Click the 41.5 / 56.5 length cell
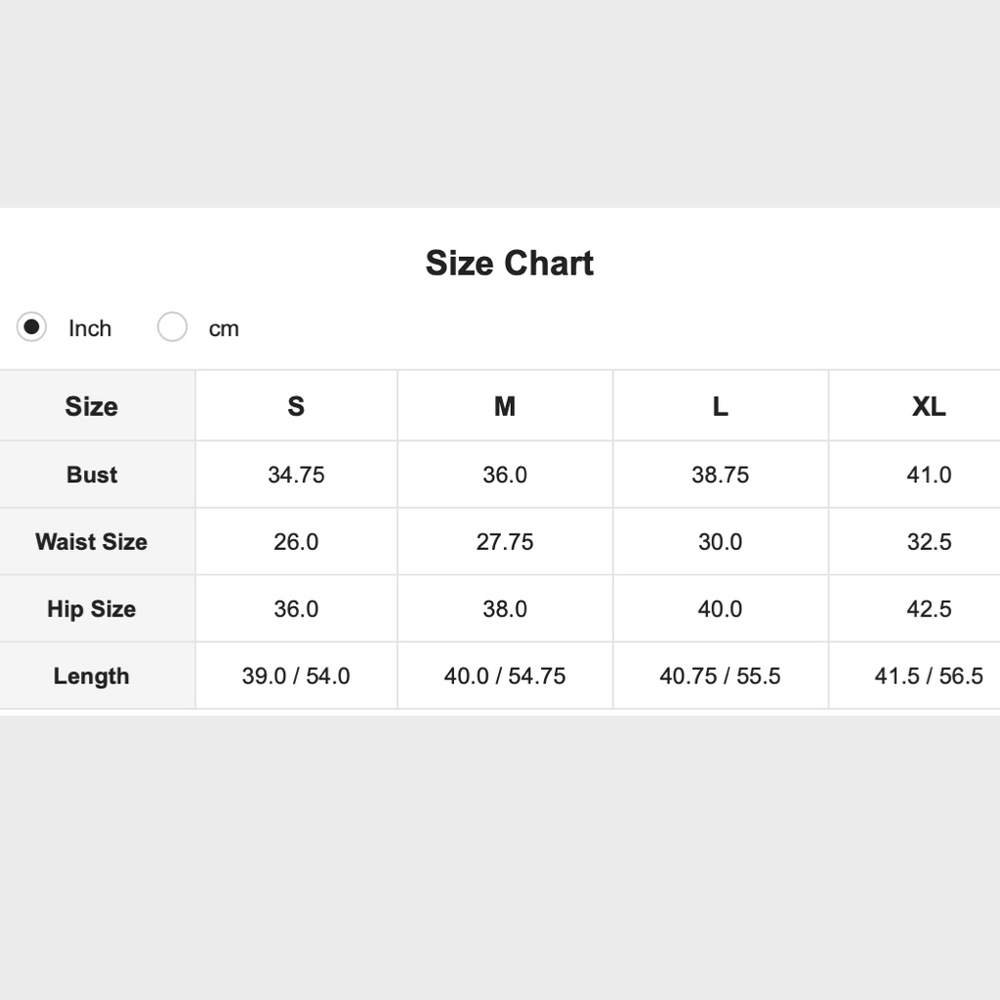 [x=928, y=676]
